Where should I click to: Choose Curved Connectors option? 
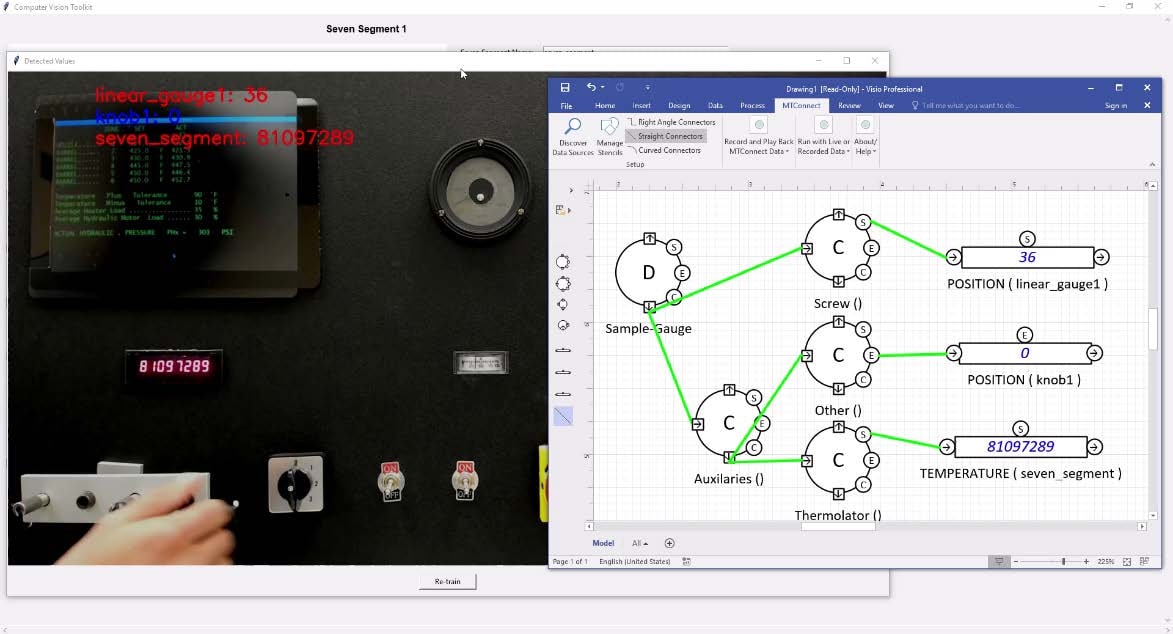point(664,150)
